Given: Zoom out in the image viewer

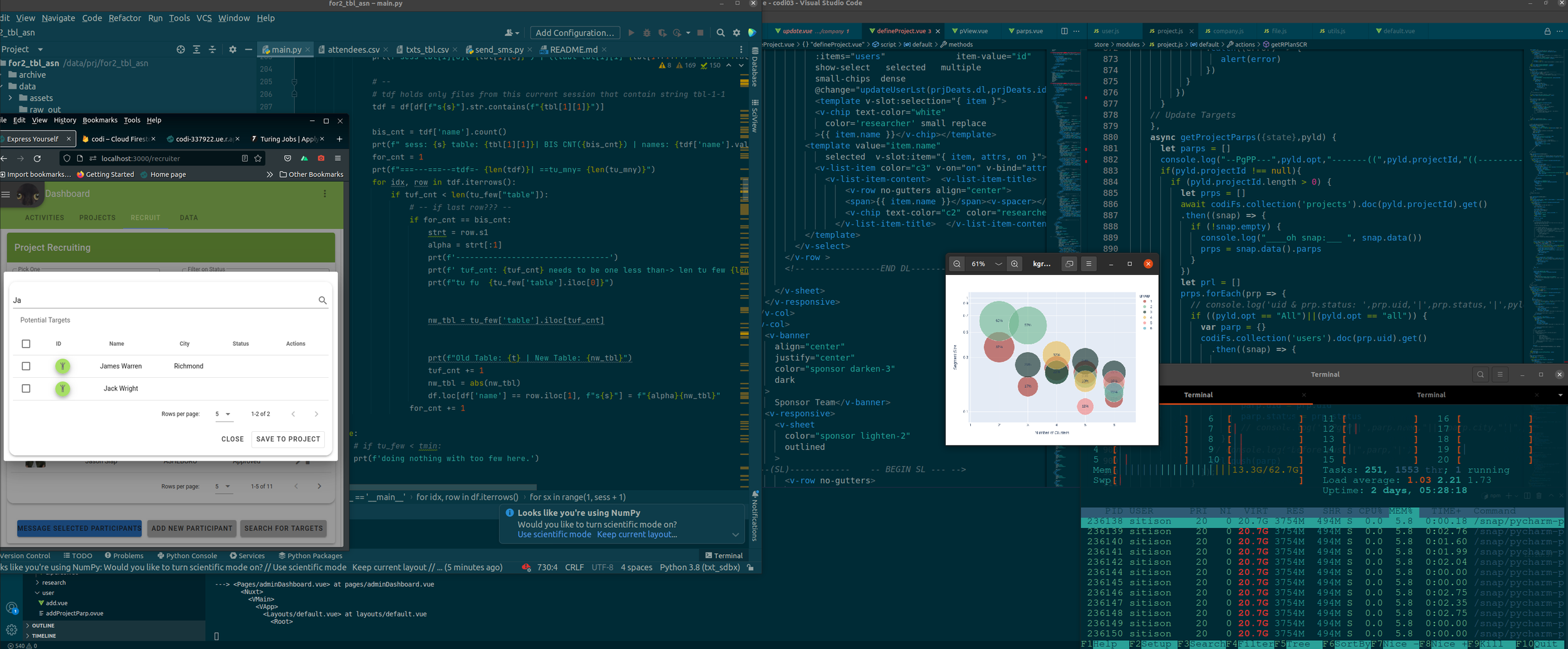Looking at the screenshot, I should [956, 264].
